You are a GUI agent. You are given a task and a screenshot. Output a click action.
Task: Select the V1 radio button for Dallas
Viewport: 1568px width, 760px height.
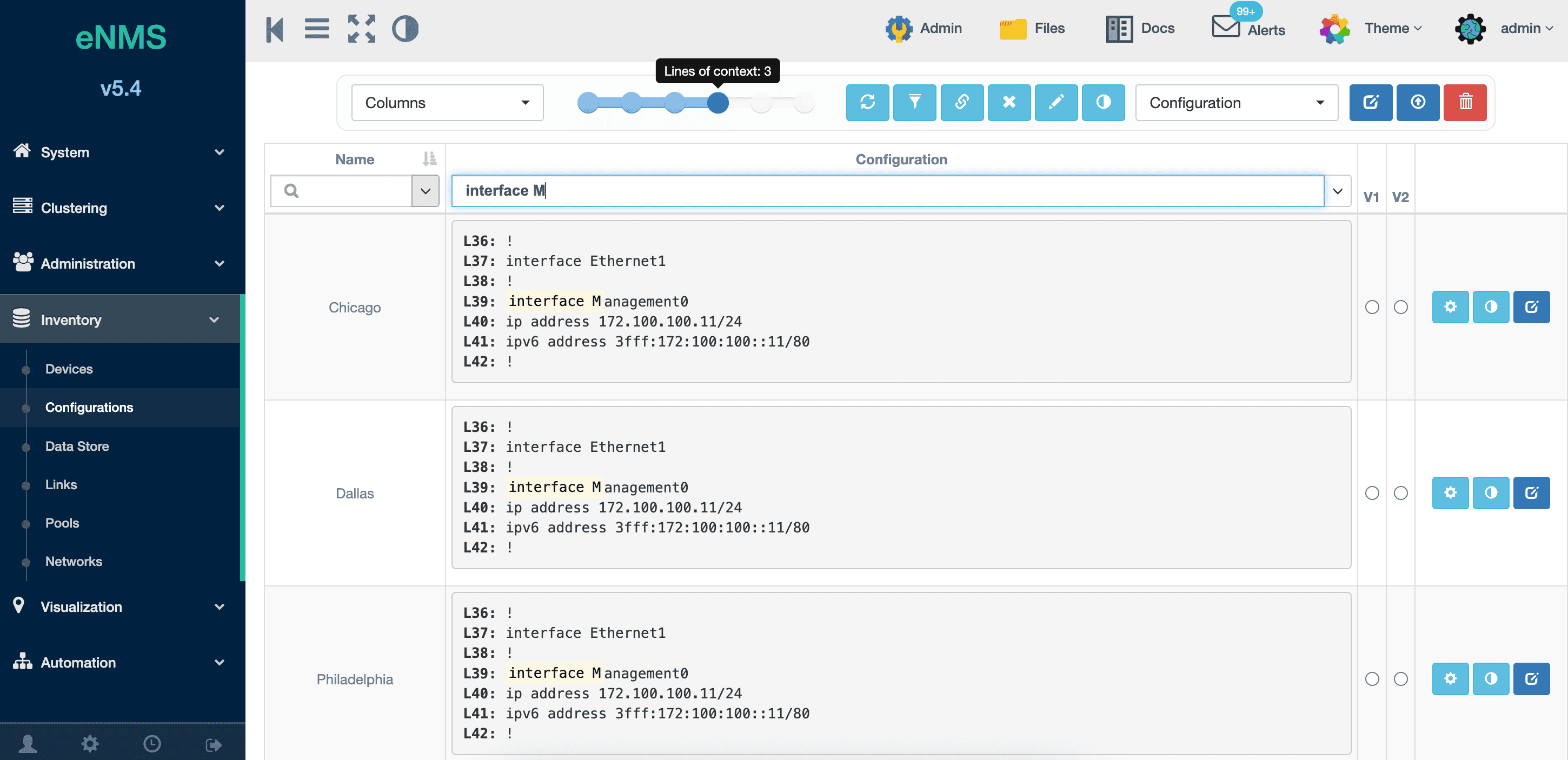[1372, 493]
